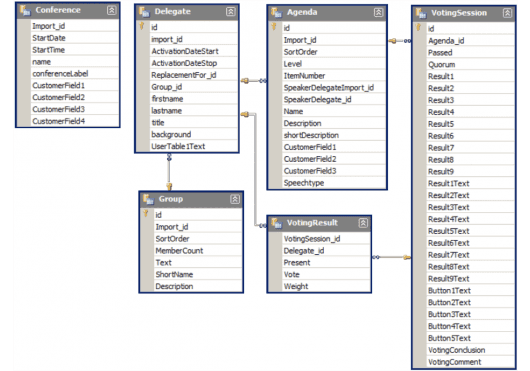530x371 pixels.
Task: Select the Agenda table title
Action: 302,12
